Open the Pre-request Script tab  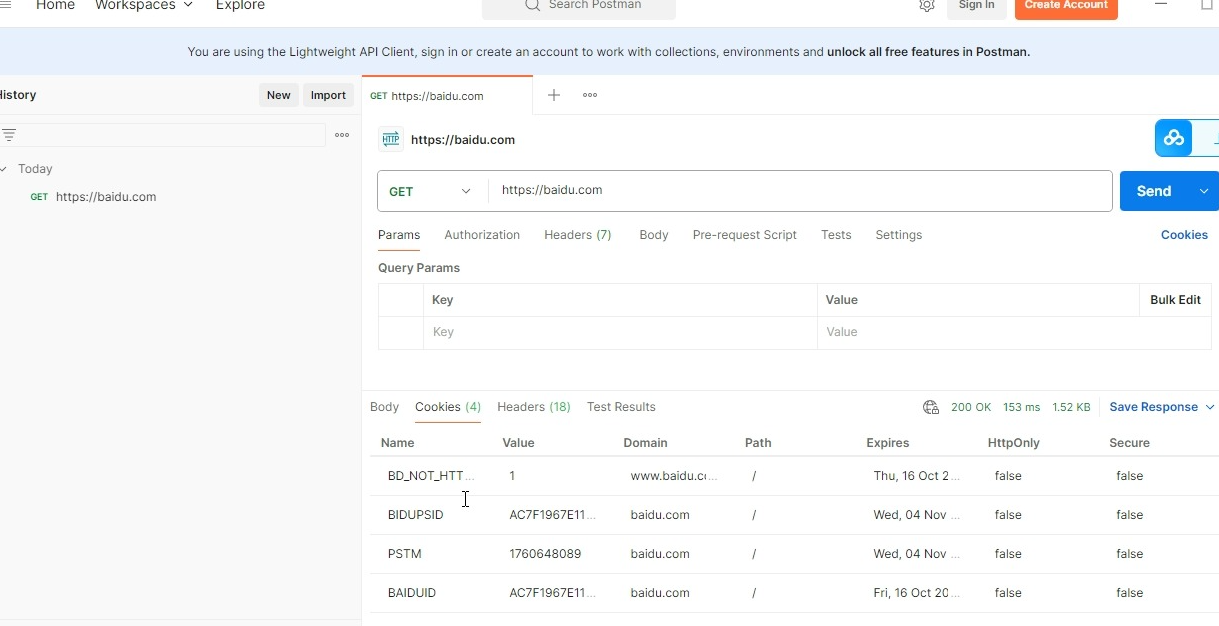(x=745, y=235)
